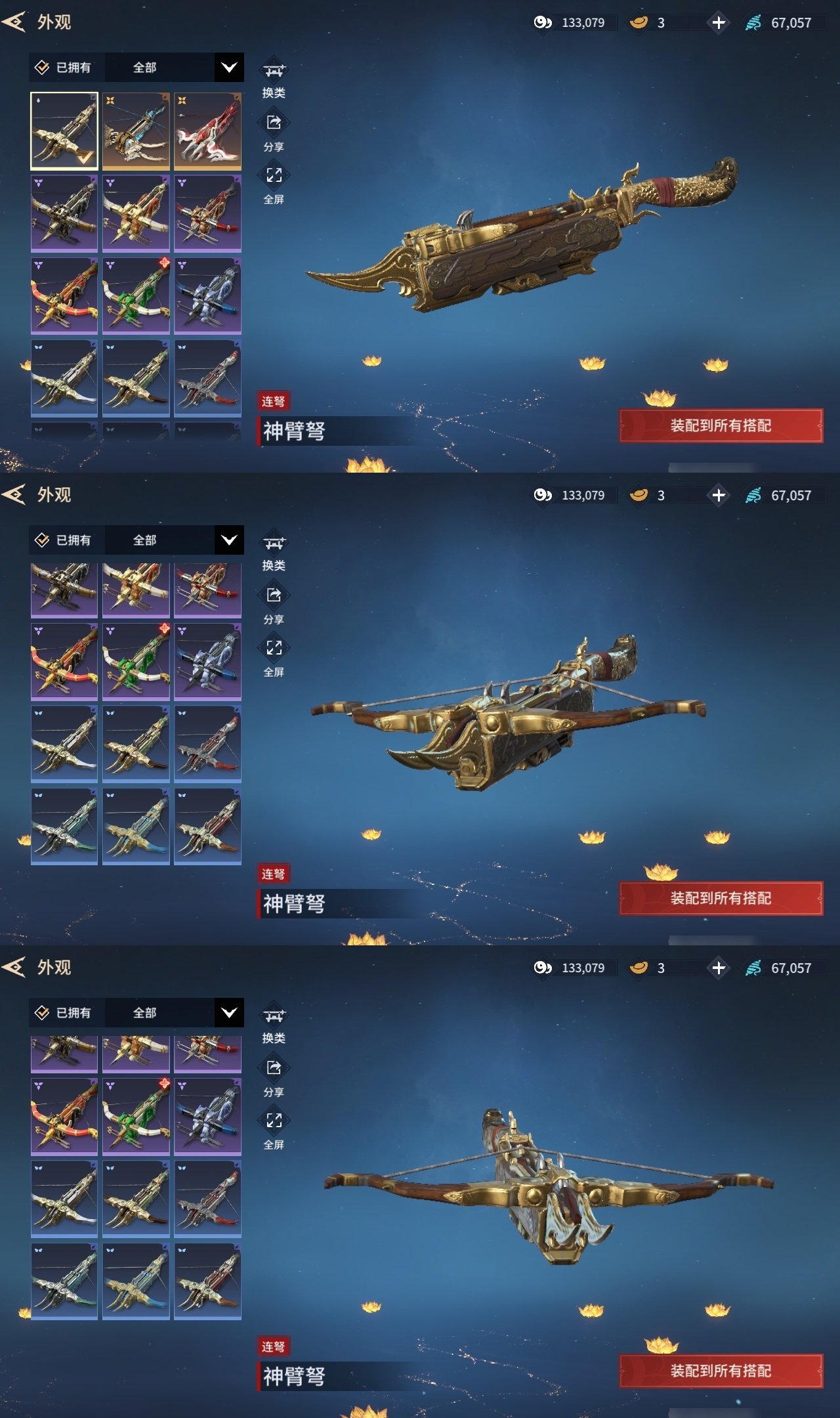Tap the gold ingot currency icon in middle screen
Image resolution: width=840 pixels, height=1418 pixels.
(x=639, y=495)
